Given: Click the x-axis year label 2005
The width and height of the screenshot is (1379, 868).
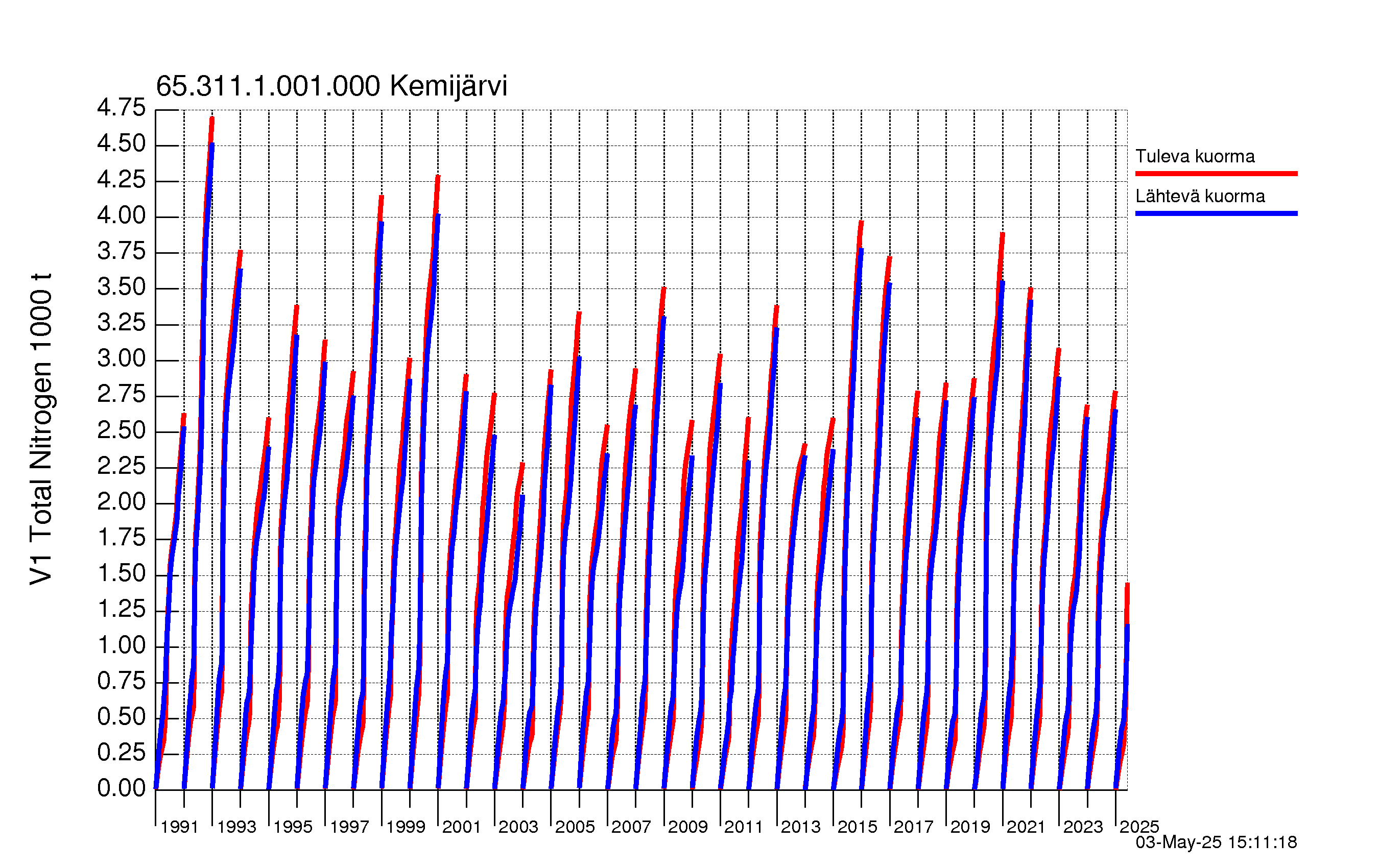Looking at the screenshot, I should coord(575,827).
